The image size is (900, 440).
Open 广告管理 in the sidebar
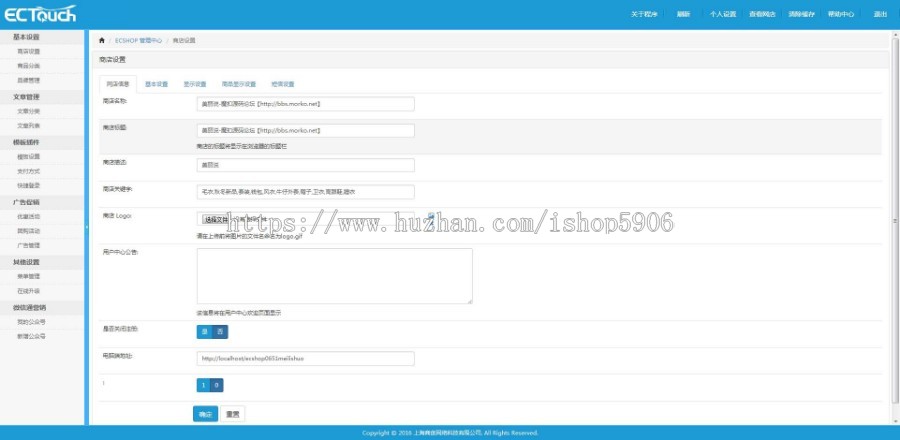coord(29,245)
